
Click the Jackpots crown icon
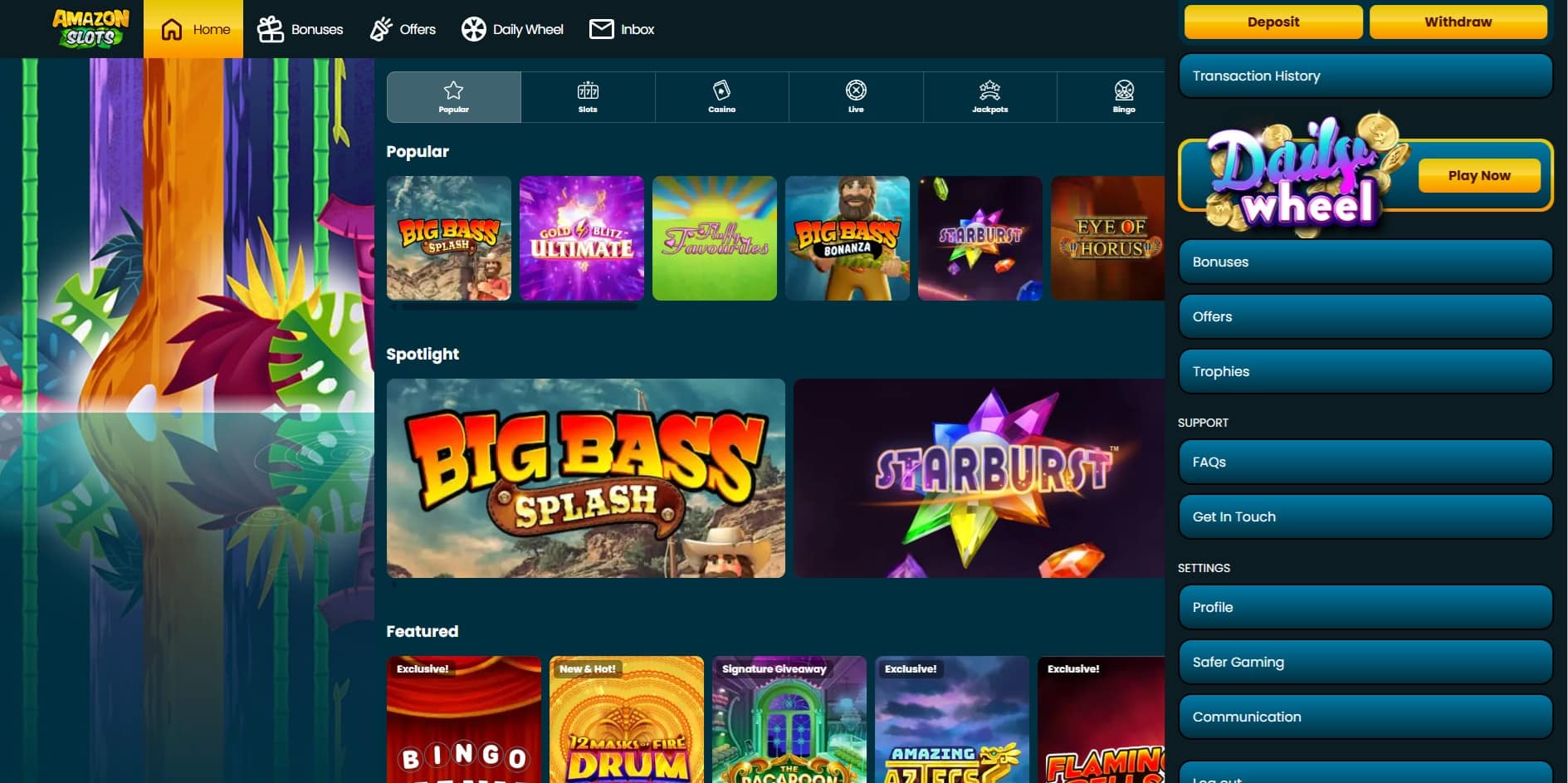[989, 89]
